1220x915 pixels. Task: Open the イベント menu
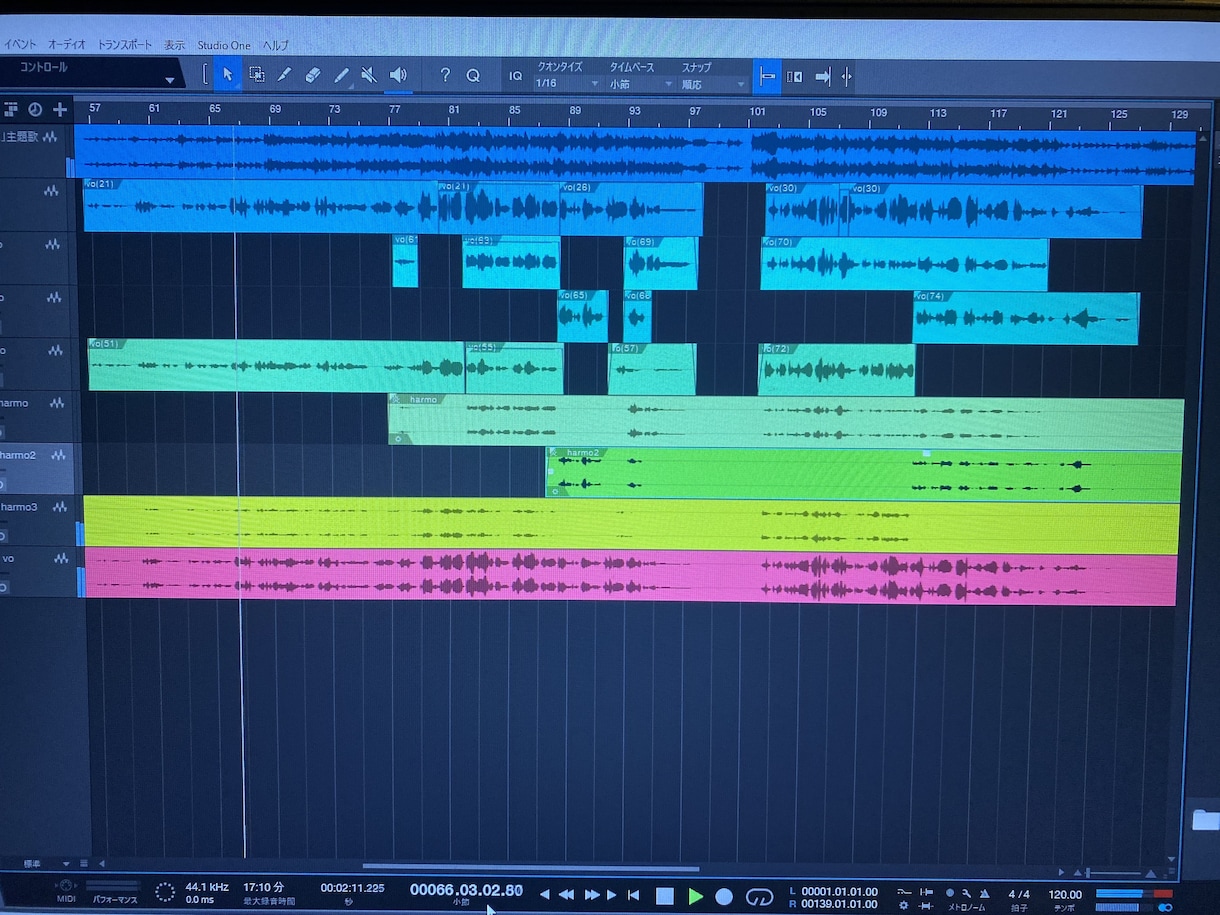tap(20, 45)
